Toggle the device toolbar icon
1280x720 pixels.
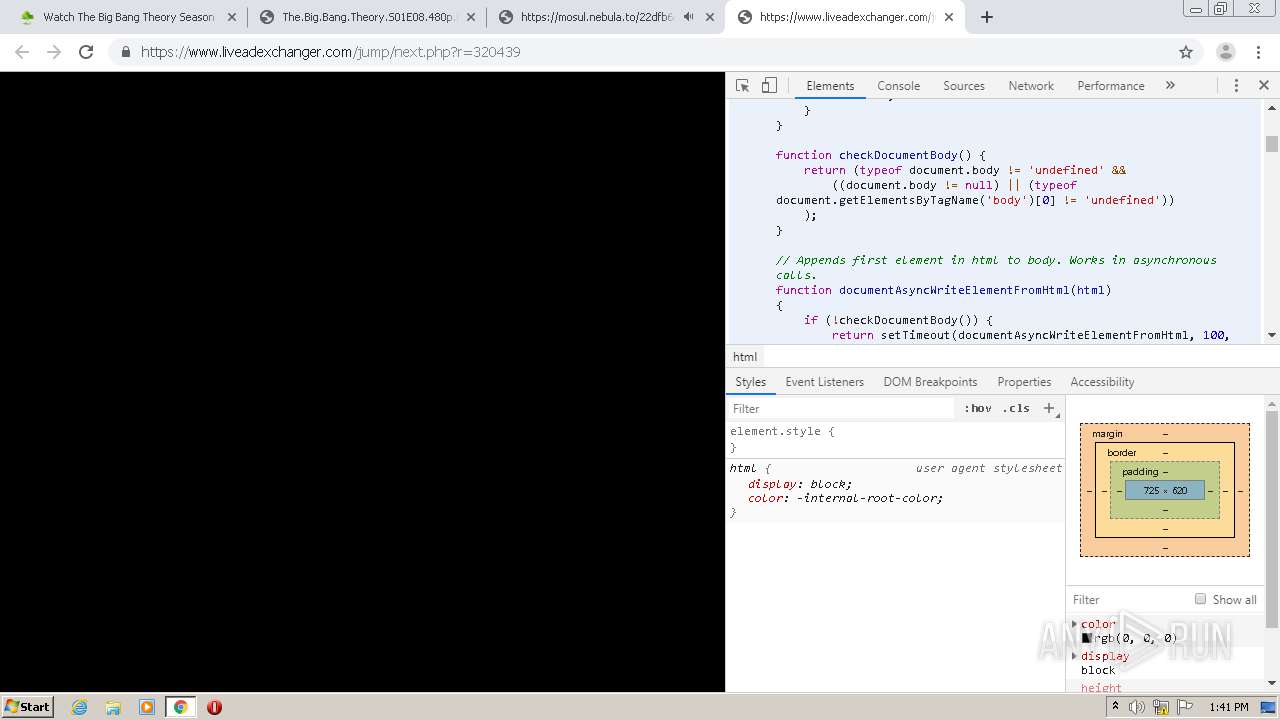tap(769, 86)
